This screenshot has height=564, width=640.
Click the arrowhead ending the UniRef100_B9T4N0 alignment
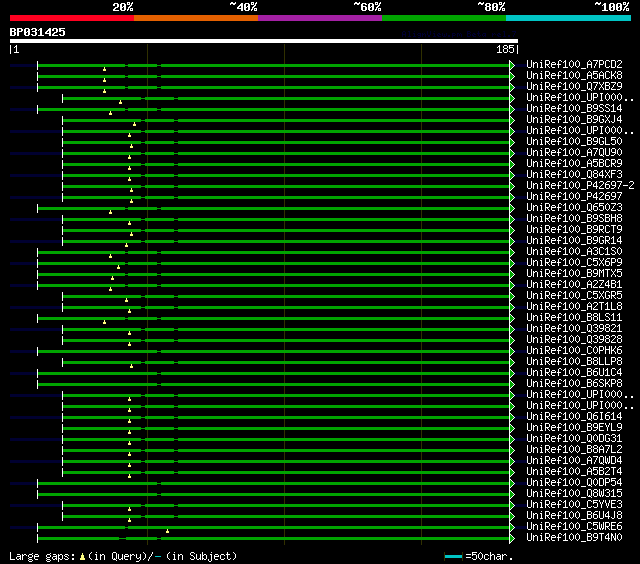pyautogui.click(x=512, y=538)
